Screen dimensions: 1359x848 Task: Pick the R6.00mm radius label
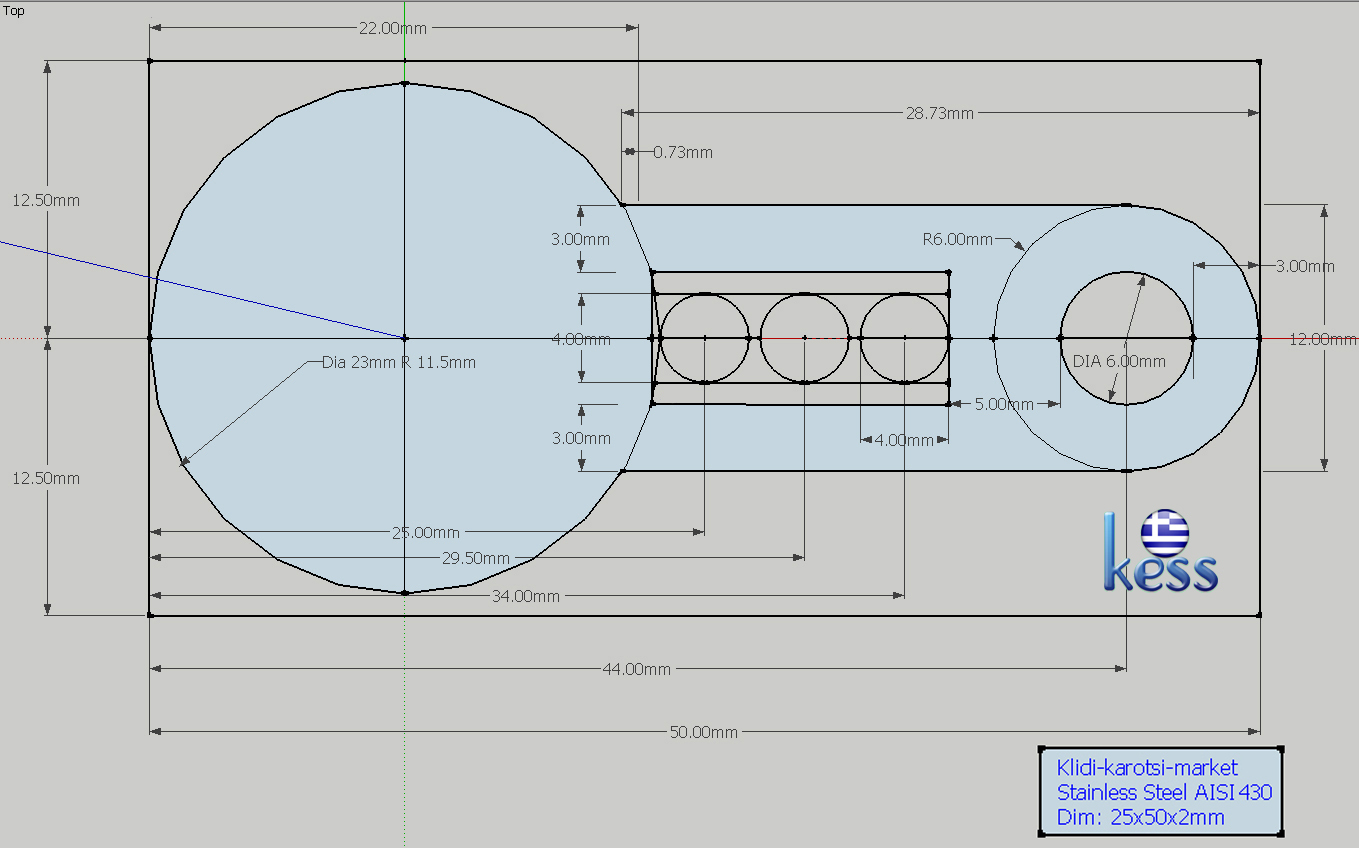958,239
